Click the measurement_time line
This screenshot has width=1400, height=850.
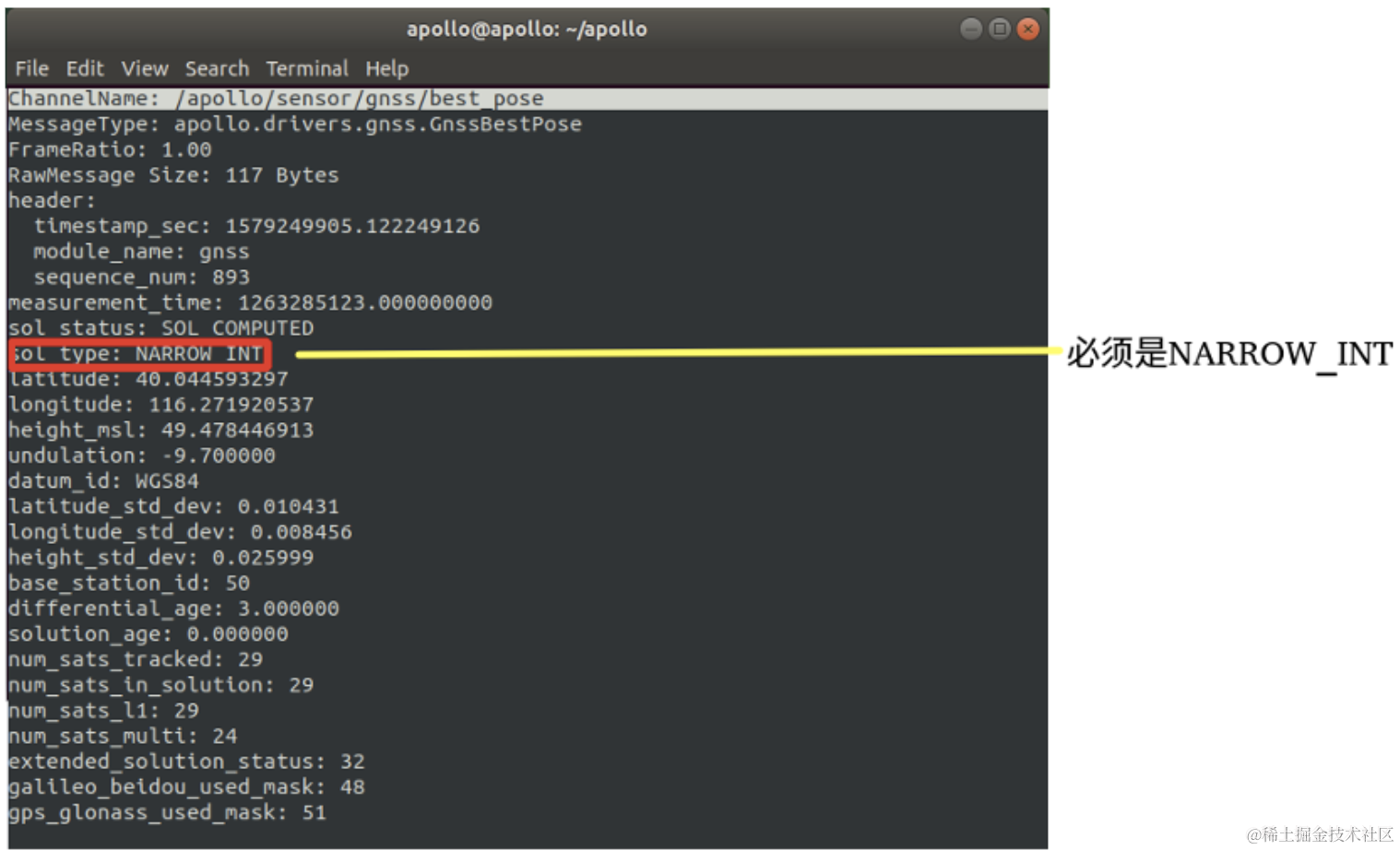[250, 302]
